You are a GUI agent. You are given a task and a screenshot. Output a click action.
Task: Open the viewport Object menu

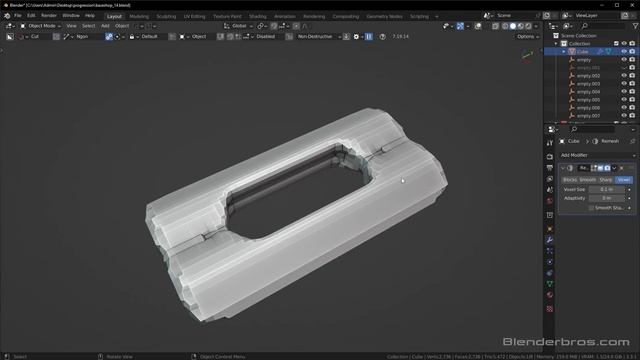122,26
